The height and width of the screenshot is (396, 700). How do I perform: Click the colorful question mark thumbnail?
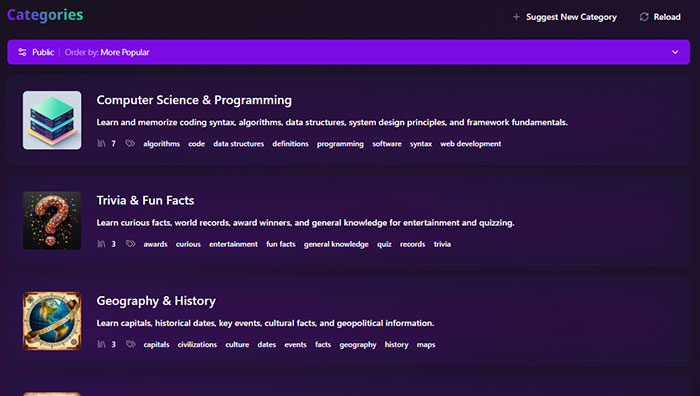[x=52, y=221]
